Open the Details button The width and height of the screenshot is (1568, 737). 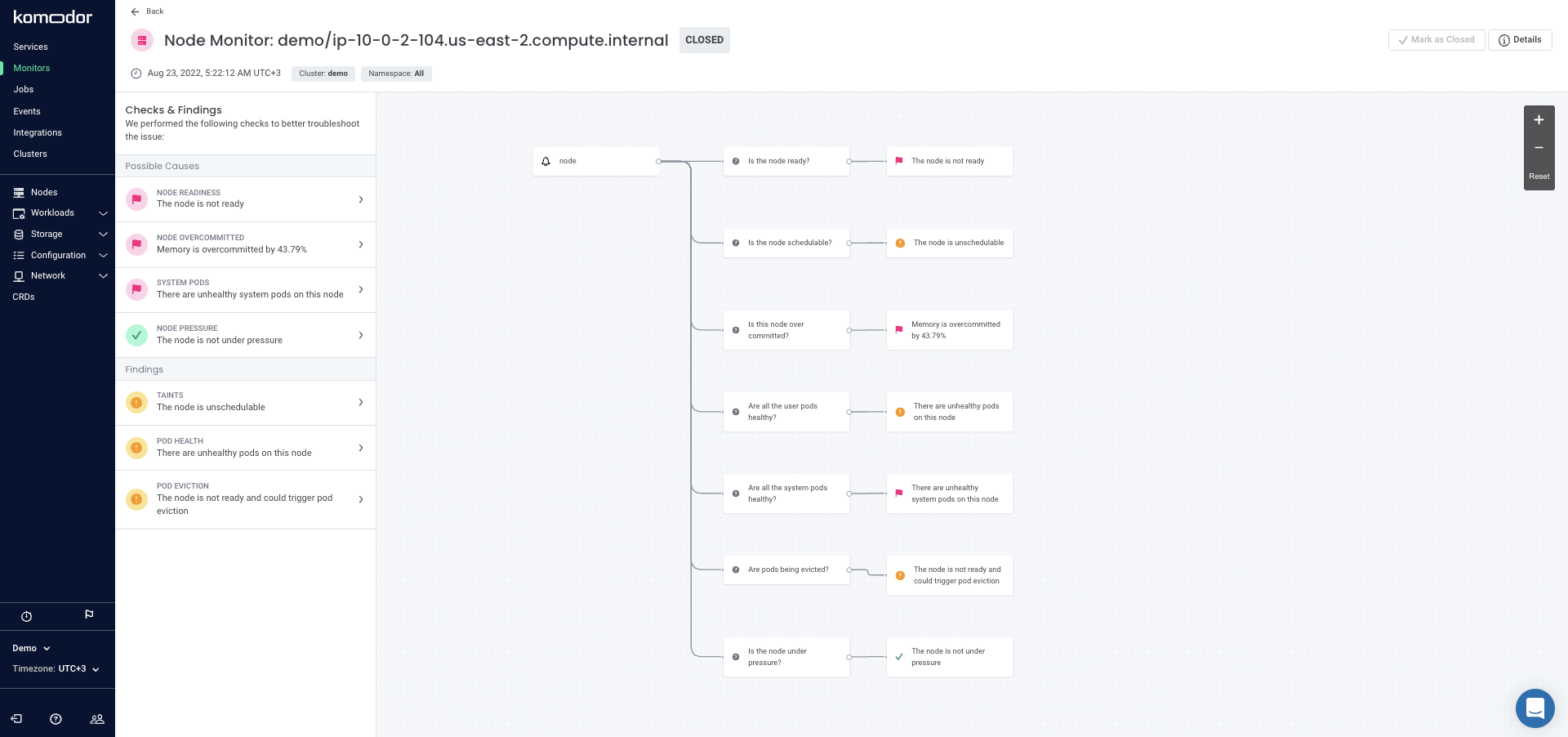(x=1520, y=40)
